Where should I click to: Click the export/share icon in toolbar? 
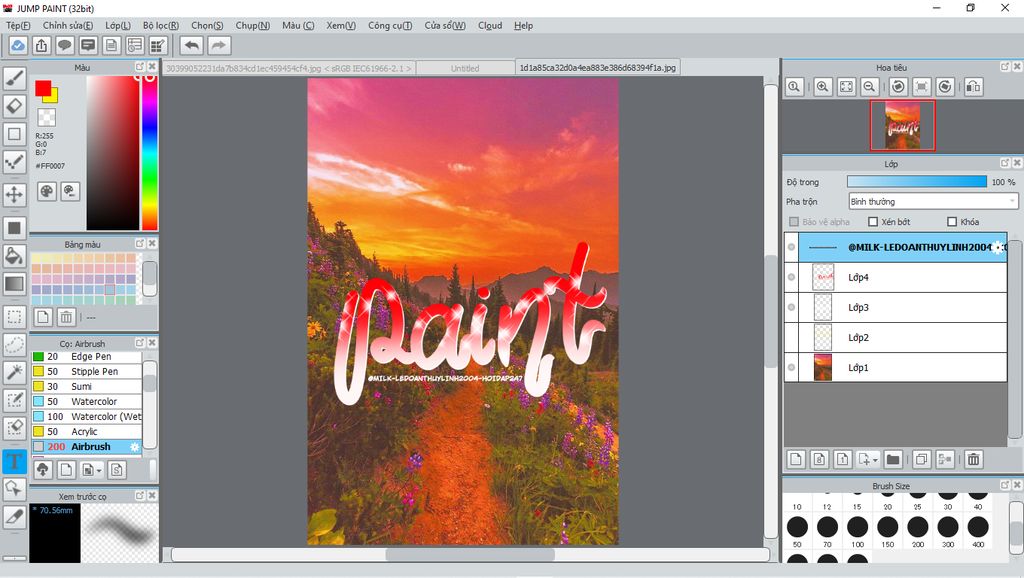(42, 46)
